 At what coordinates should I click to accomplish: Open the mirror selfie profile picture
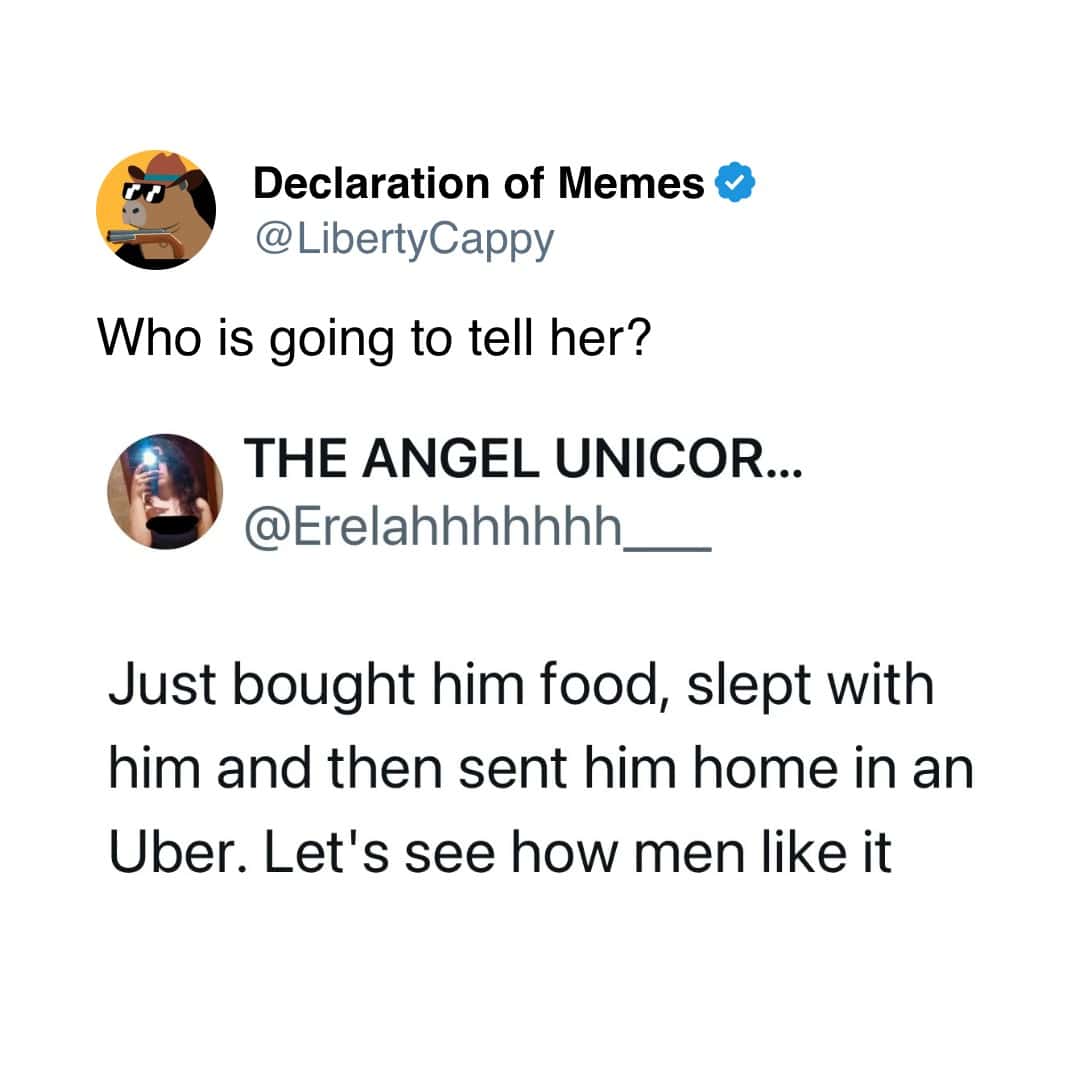[165, 491]
